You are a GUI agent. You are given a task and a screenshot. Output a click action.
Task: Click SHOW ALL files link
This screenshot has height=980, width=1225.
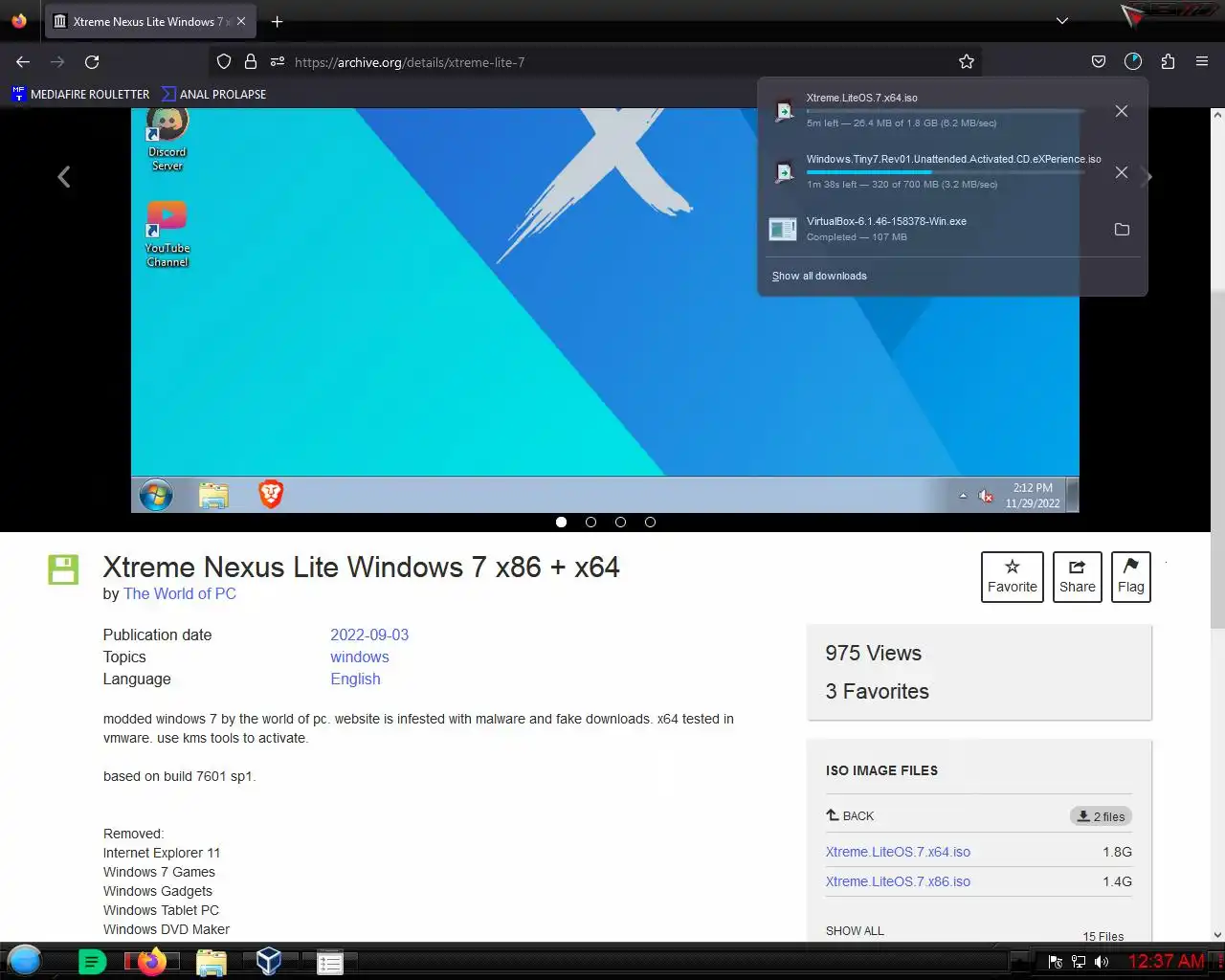855,930
